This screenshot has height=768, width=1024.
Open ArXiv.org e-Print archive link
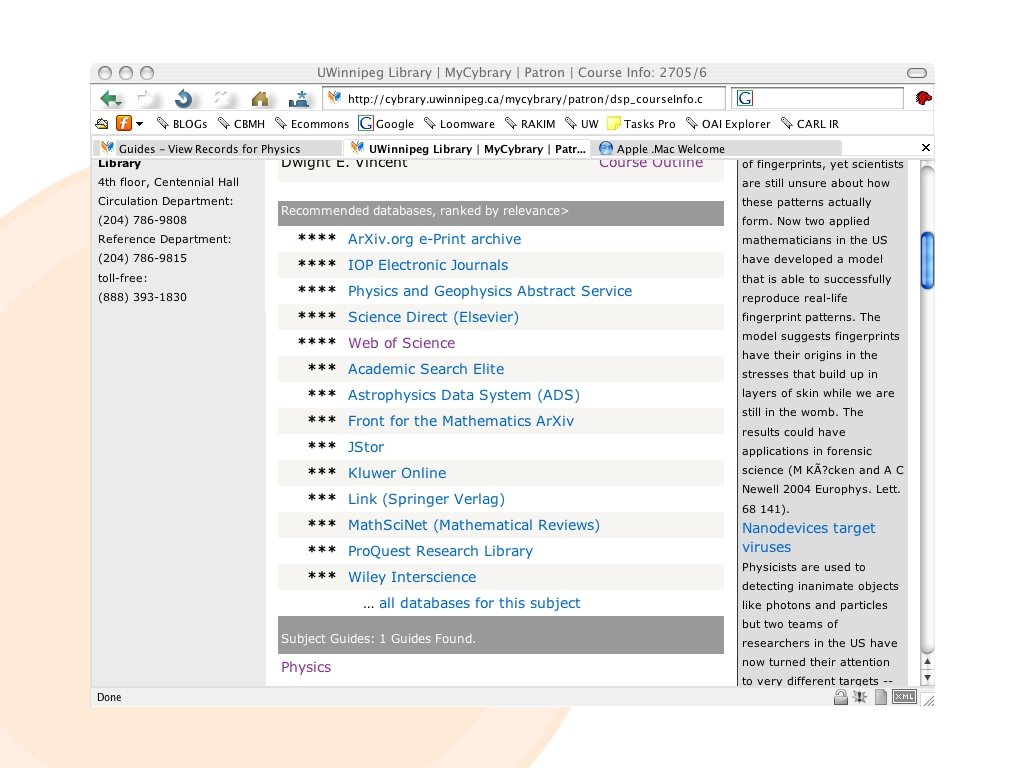tap(434, 239)
